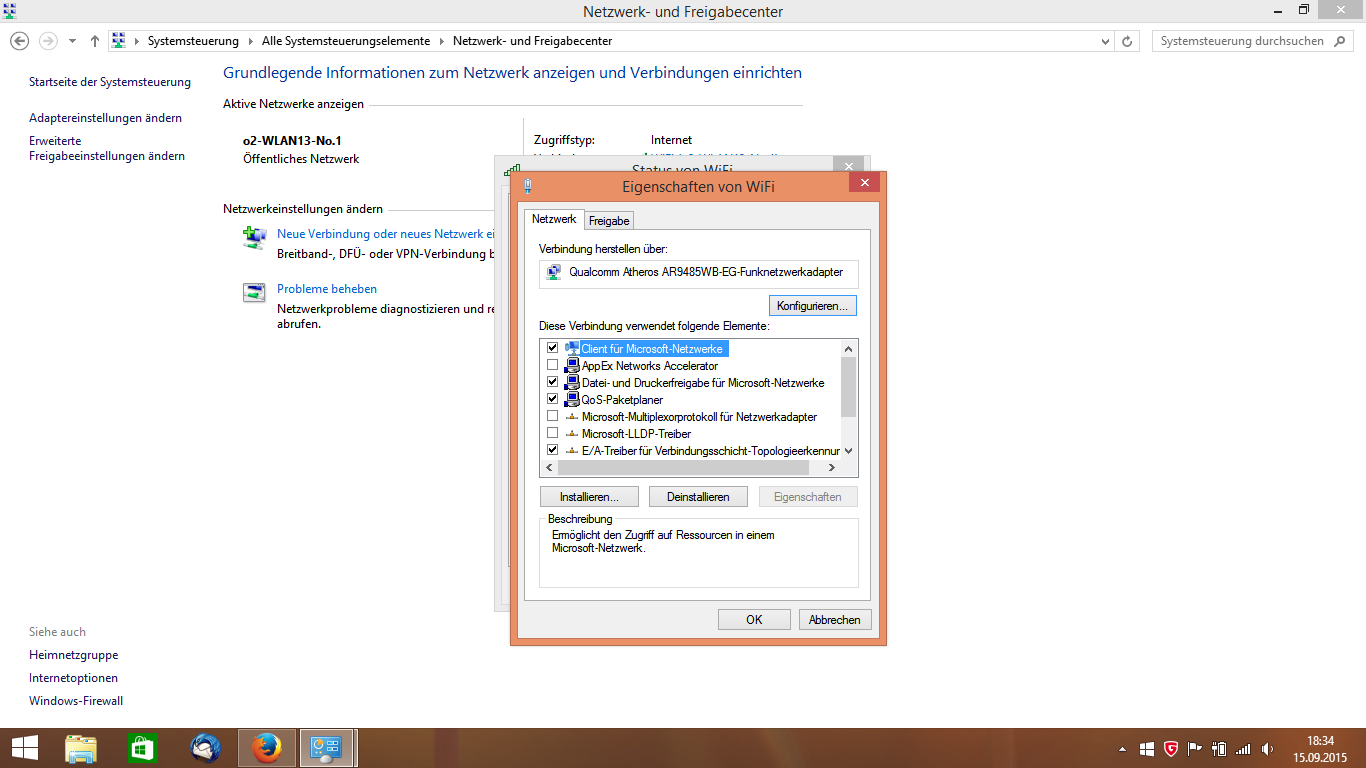
Task: Go to Startseite der Systemsteuerung
Action: (110, 82)
